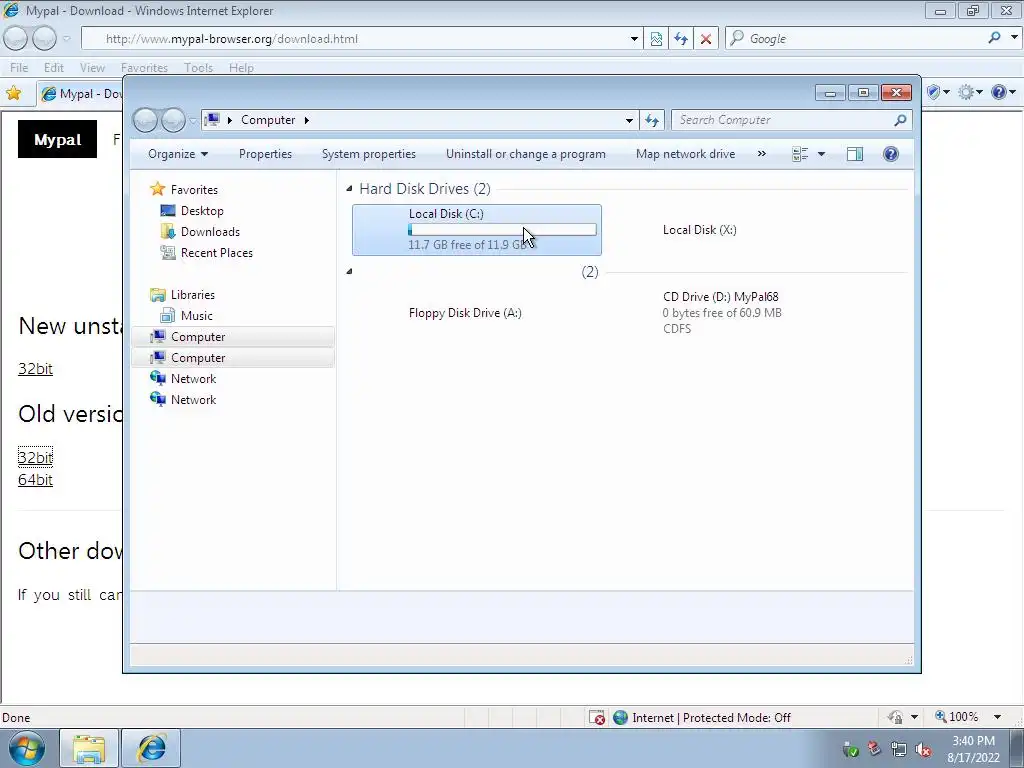Open Explorer help with the question mark icon
Viewport: 1024px width, 768px height.
(x=891, y=154)
